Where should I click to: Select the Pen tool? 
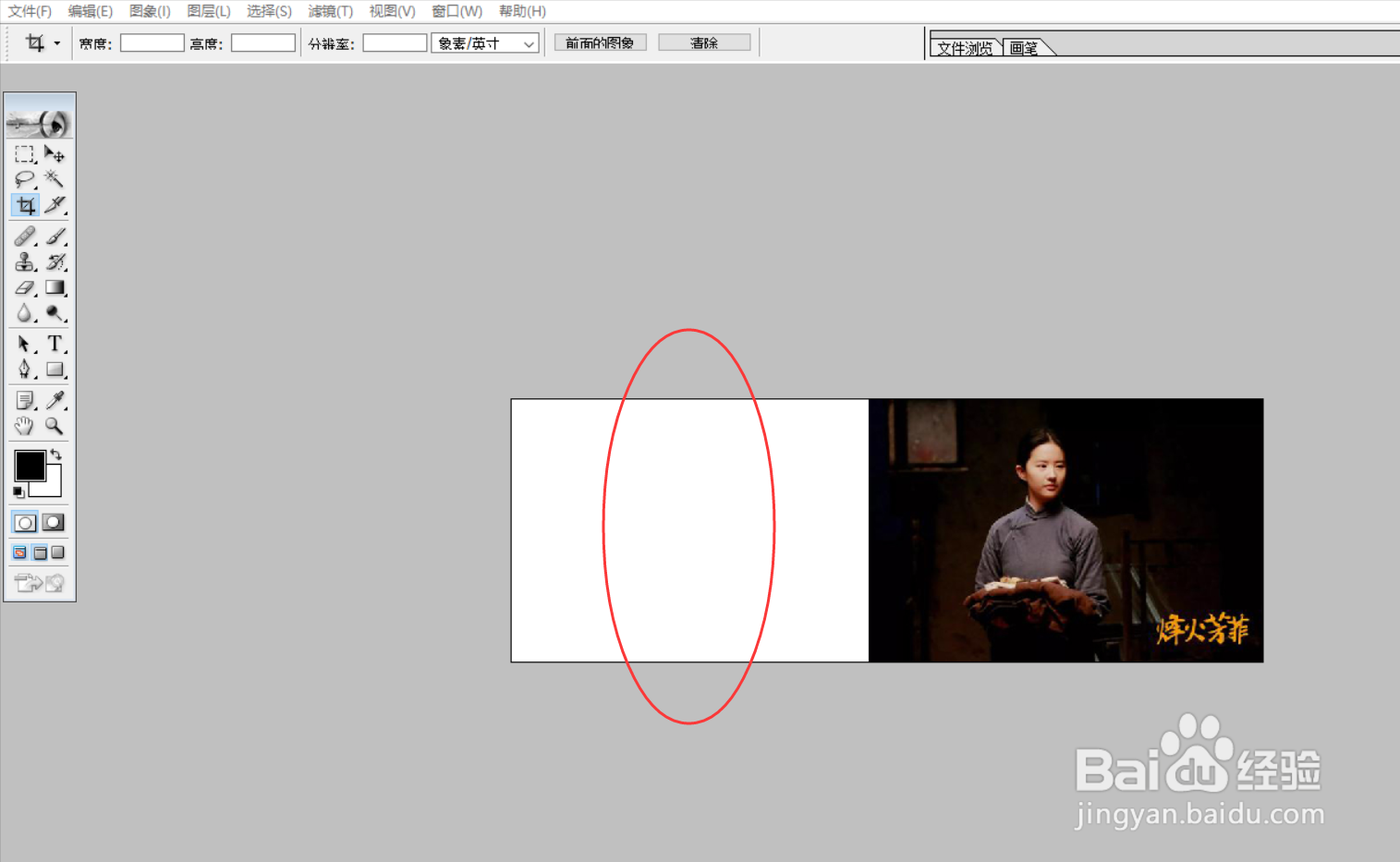pyautogui.click(x=25, y=370)
